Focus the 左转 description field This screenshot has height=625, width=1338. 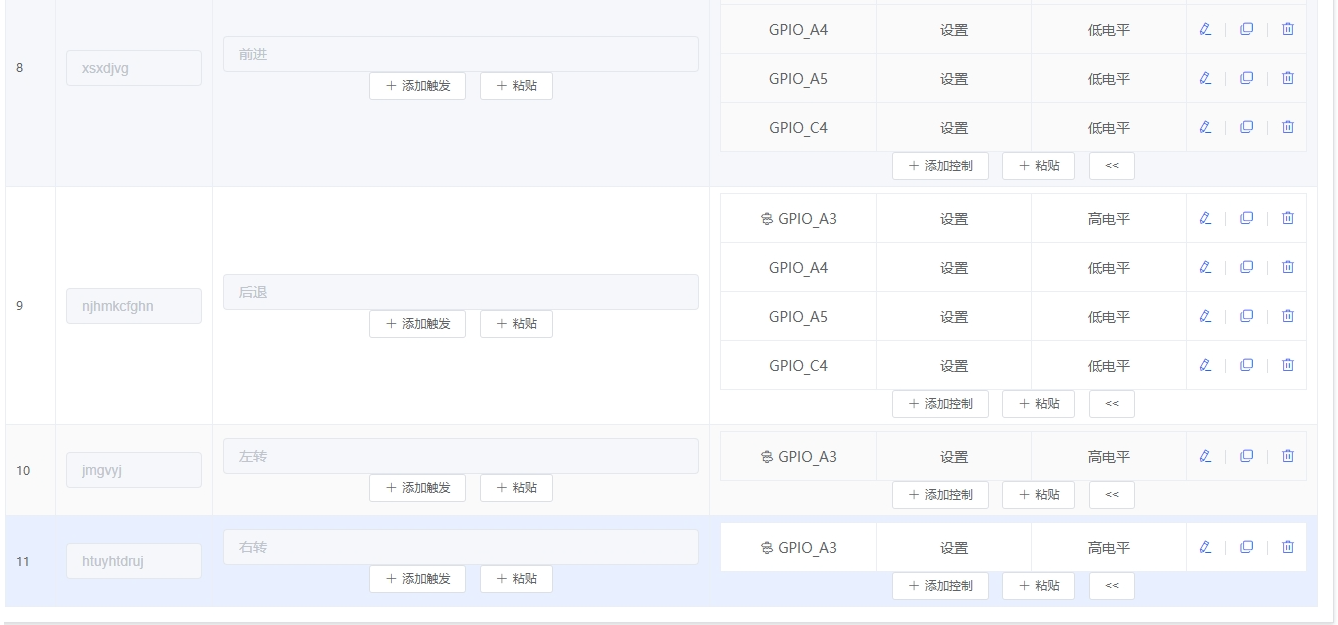click(461, 456)
